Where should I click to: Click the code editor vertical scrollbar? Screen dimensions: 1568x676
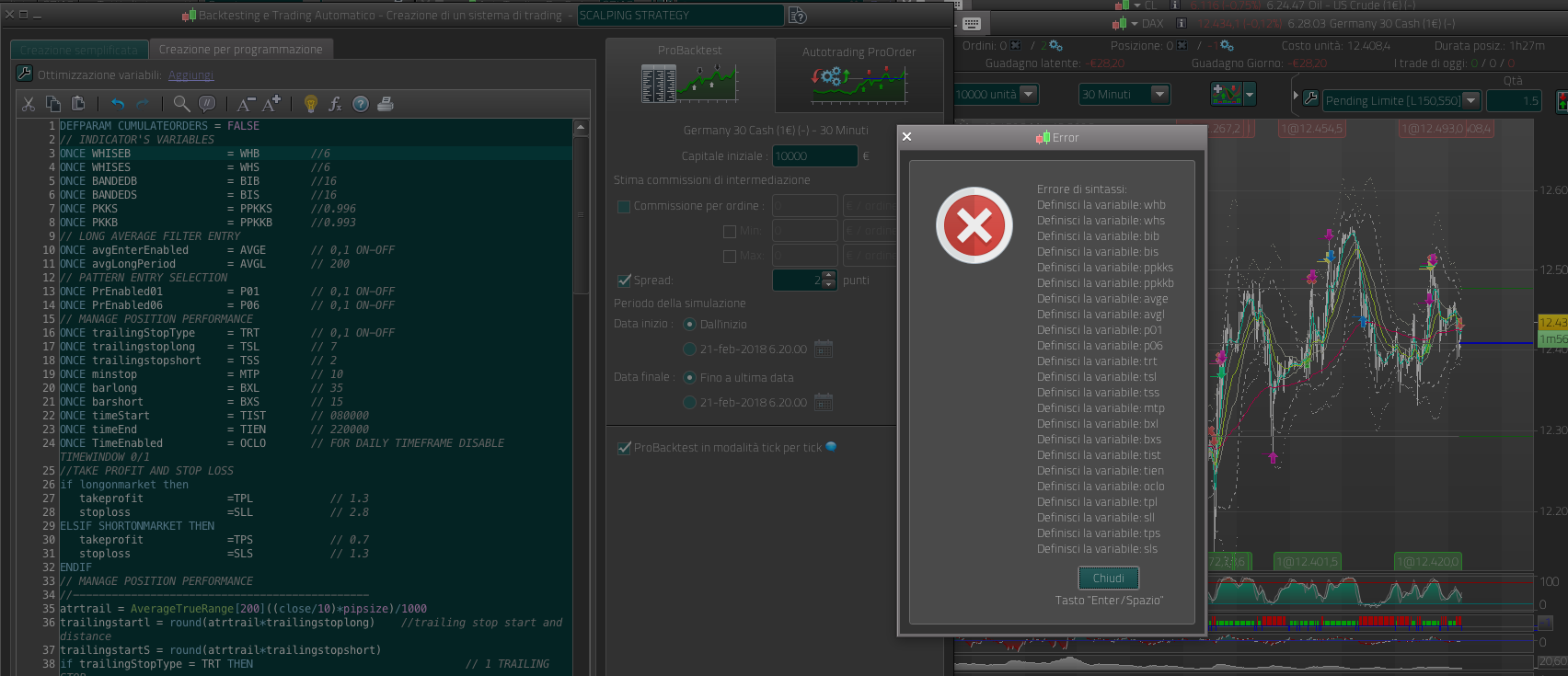[581, 216]
